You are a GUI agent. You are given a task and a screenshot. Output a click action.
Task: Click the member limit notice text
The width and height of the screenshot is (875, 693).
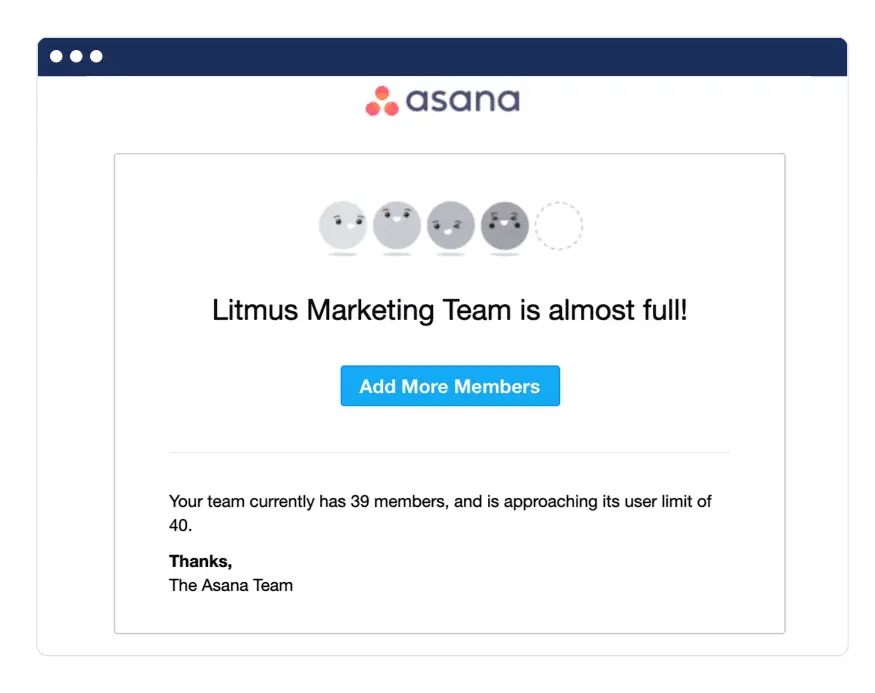point(440,512)
